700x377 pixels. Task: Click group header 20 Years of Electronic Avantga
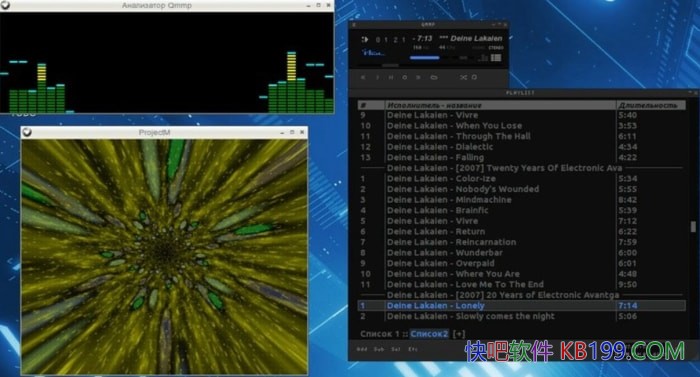click(x=521, y=295)
